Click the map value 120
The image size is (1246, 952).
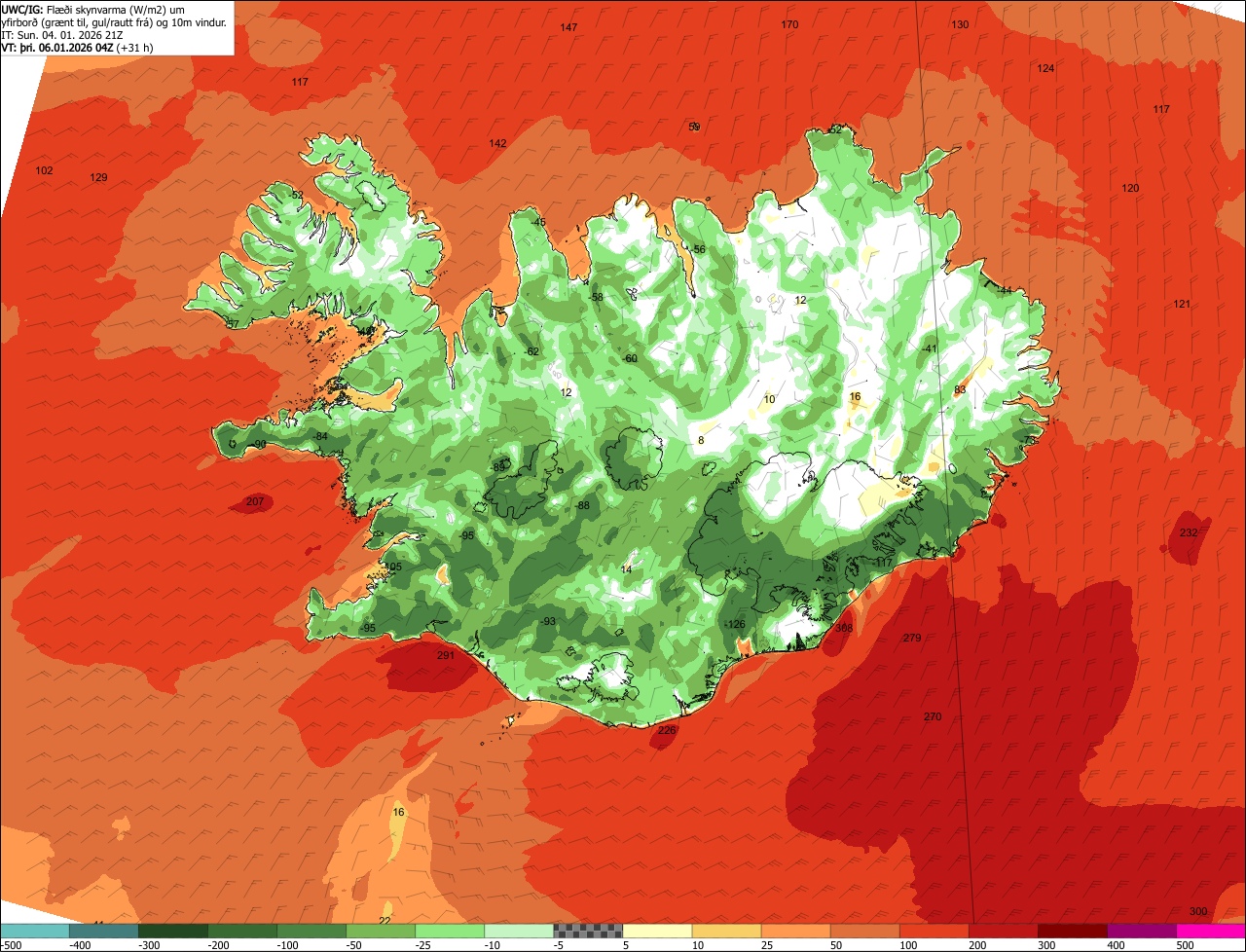tap(1130, 188)
